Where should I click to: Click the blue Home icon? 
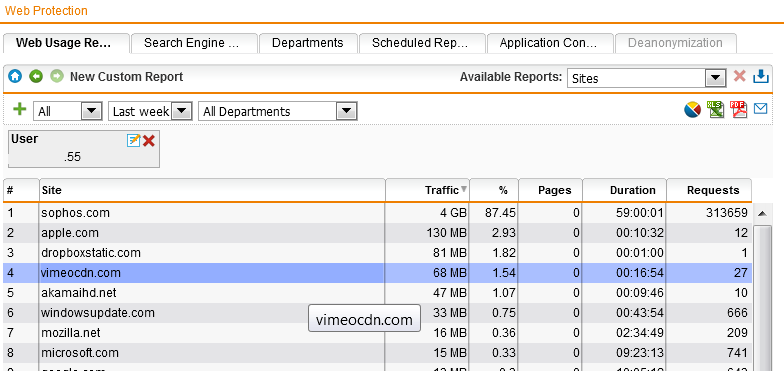coord(16,76)
